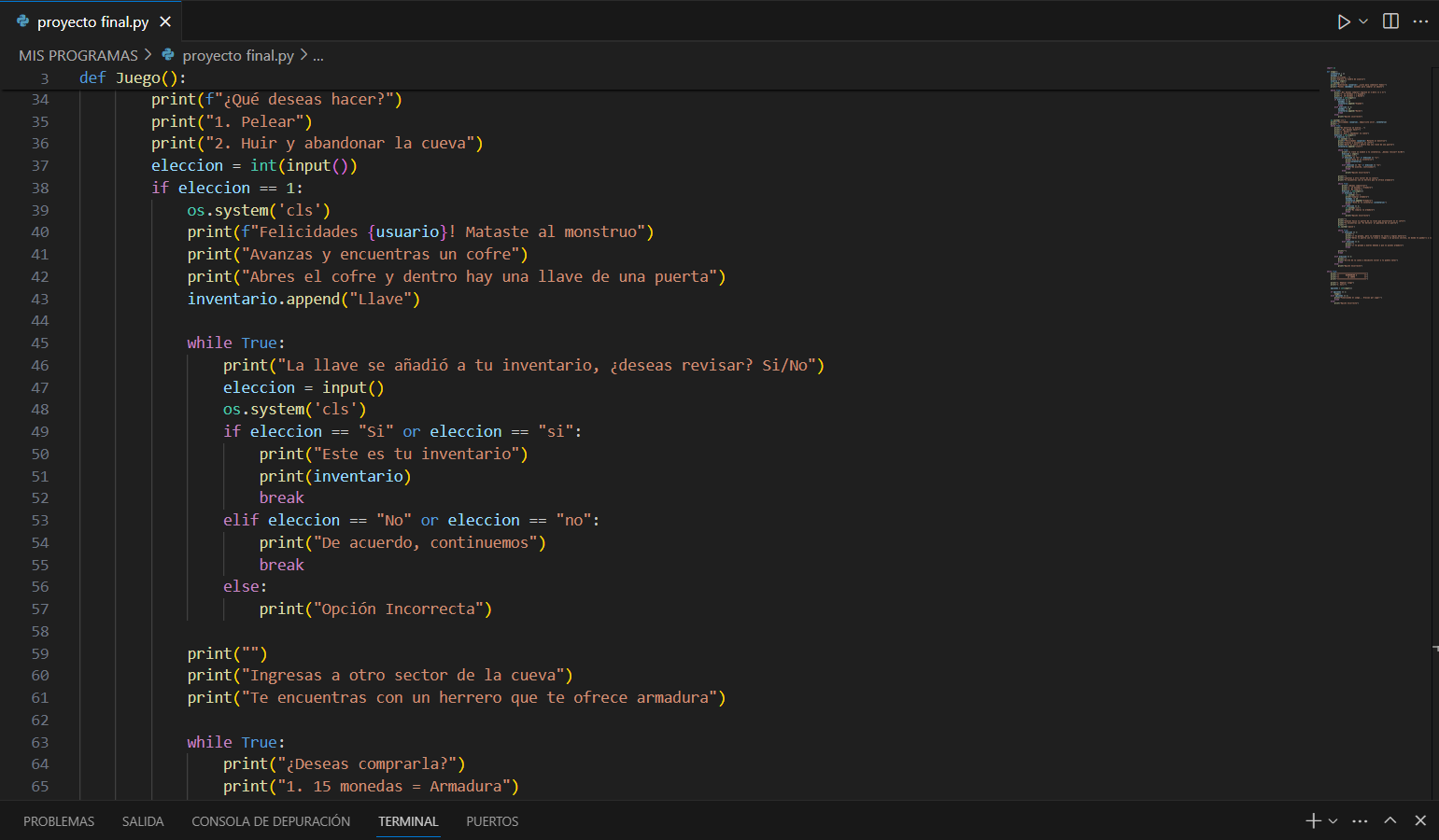Expand chevron after MIS PROGRAMAS breadcrumb
This screenshot has width=1439, height=840.
click(148, 56)
